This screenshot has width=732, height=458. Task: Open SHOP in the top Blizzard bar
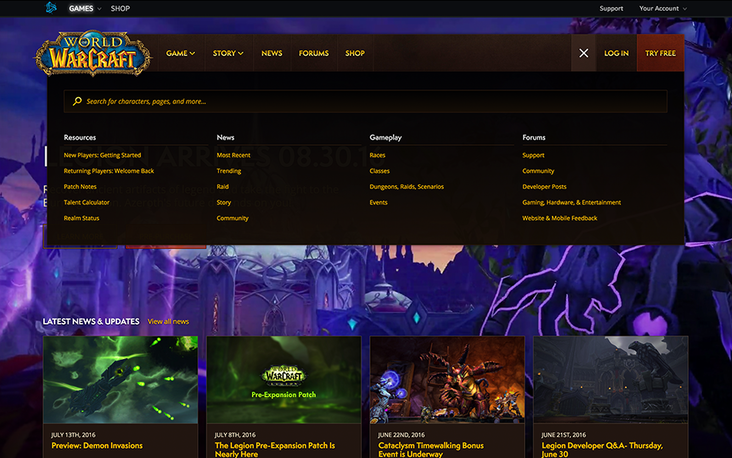120,8
